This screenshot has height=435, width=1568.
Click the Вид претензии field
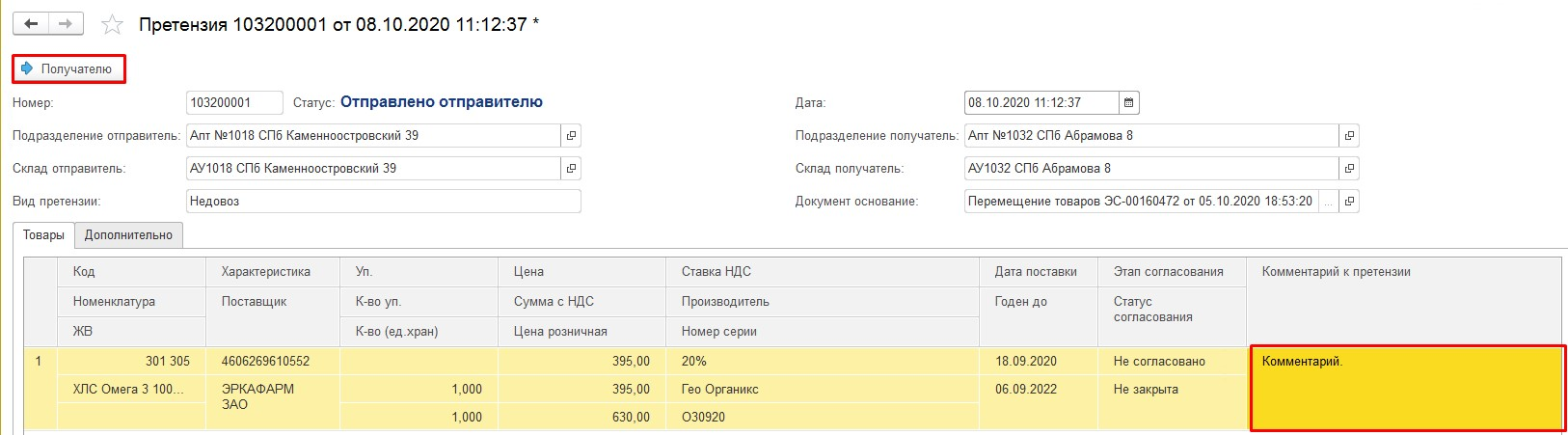[x=383, y=202]
